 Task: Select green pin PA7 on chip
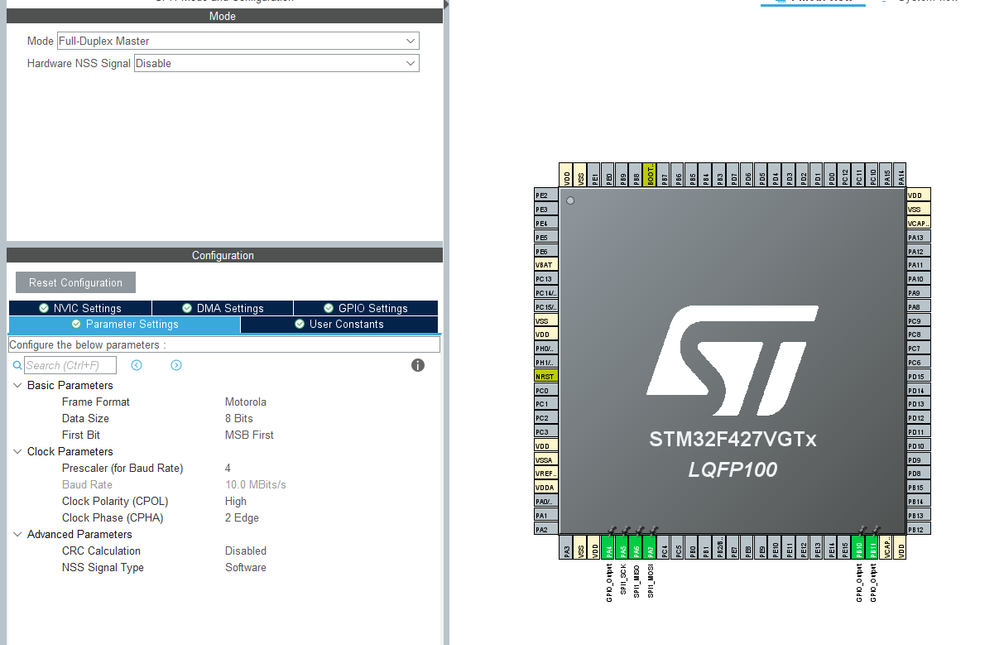point(650,547)
